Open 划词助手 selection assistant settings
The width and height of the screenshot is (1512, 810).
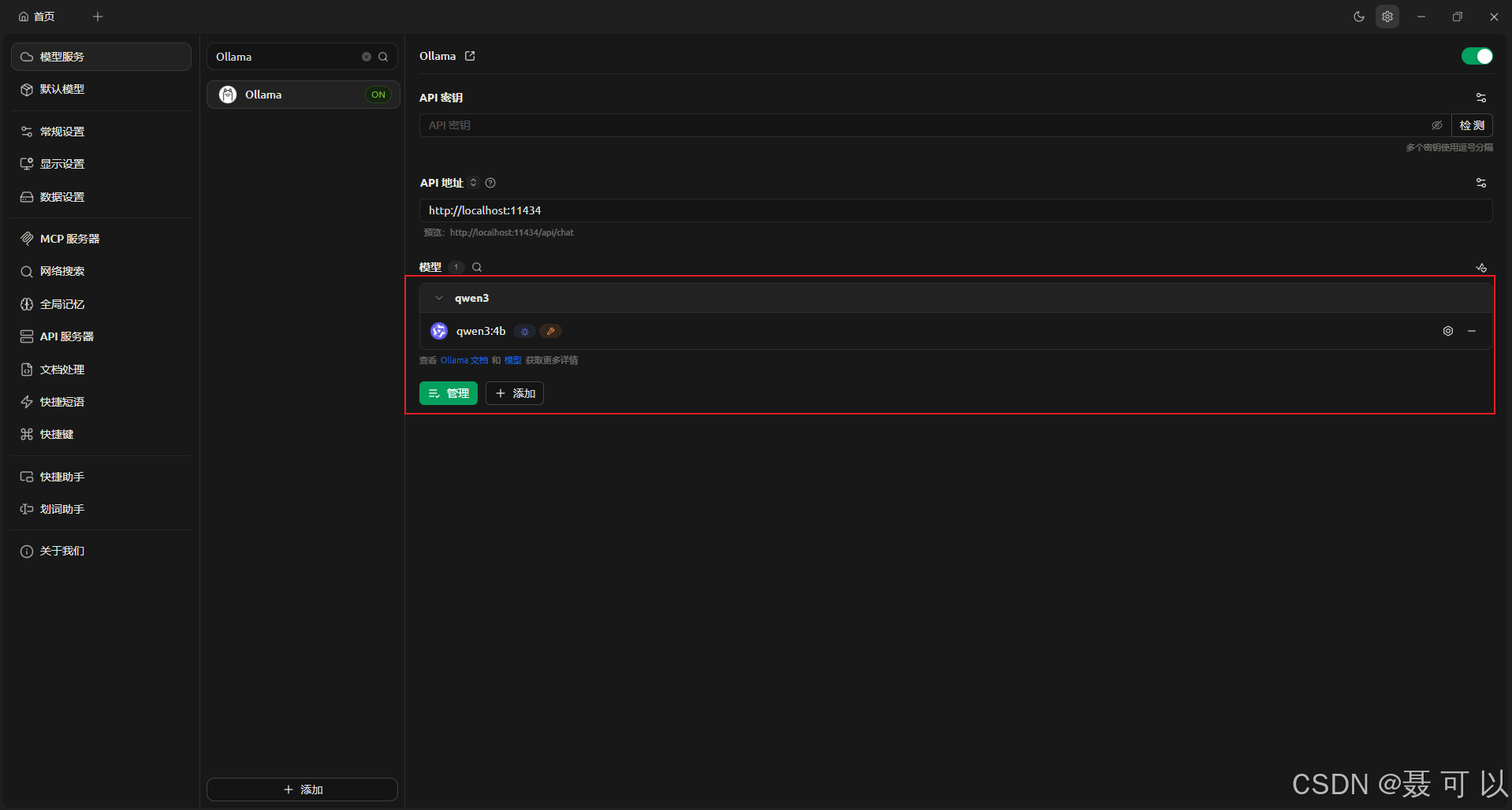[x=101, y=509]
